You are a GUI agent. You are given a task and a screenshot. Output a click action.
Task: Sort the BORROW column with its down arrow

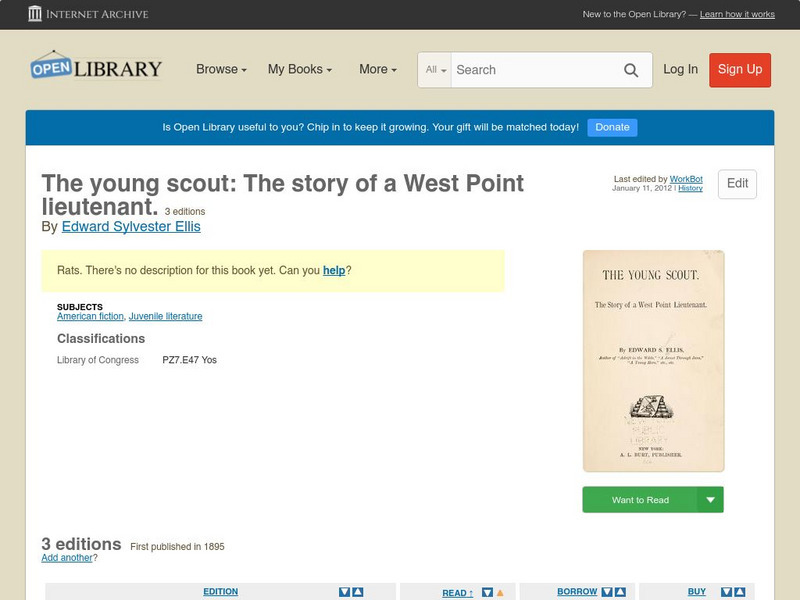(x=606, y=590)
